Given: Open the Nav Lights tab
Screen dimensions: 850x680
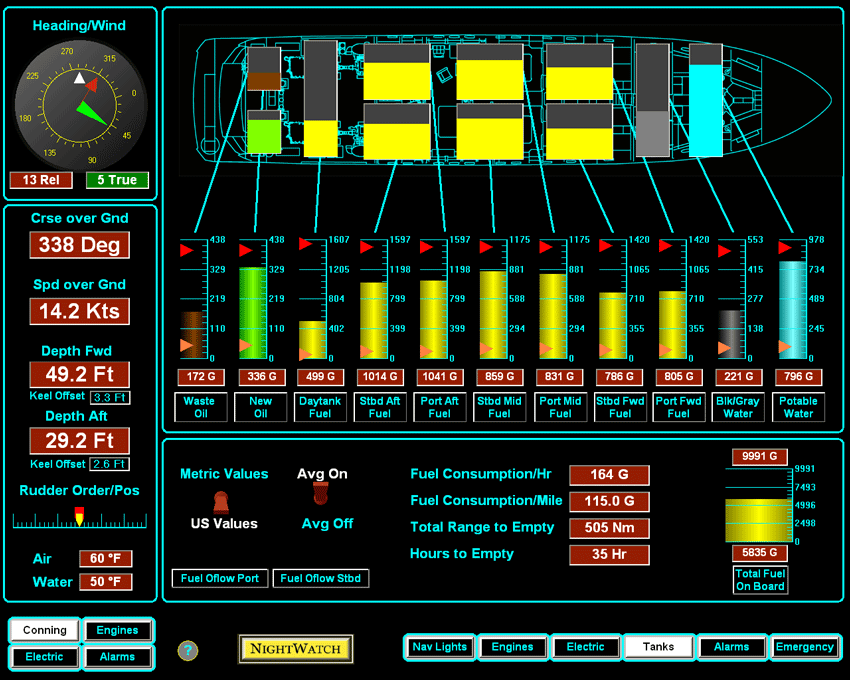Looking at the screenshot, I should coord(439,647).
